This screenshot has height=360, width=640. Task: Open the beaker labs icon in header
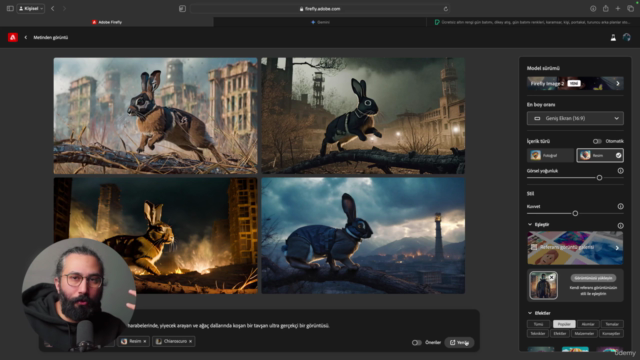(613, 38)
